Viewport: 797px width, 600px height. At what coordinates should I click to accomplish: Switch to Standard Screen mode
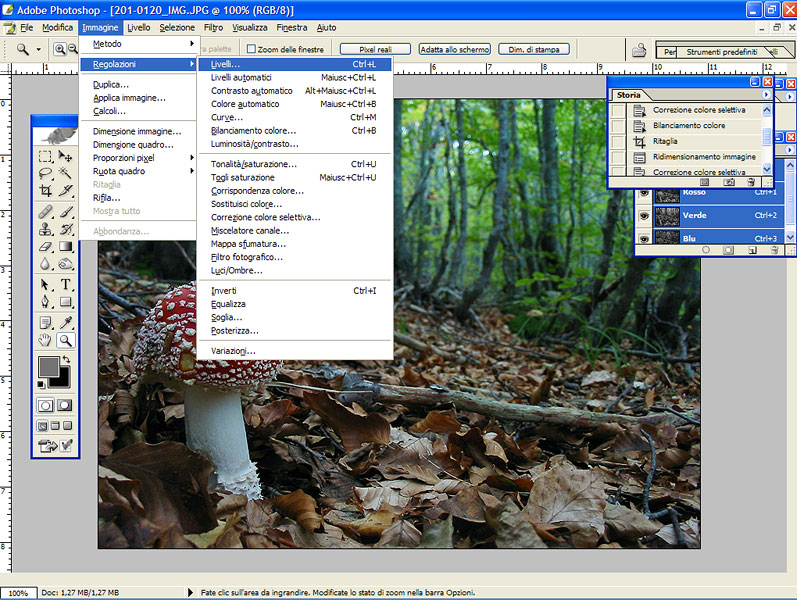(x=44, y=426)
